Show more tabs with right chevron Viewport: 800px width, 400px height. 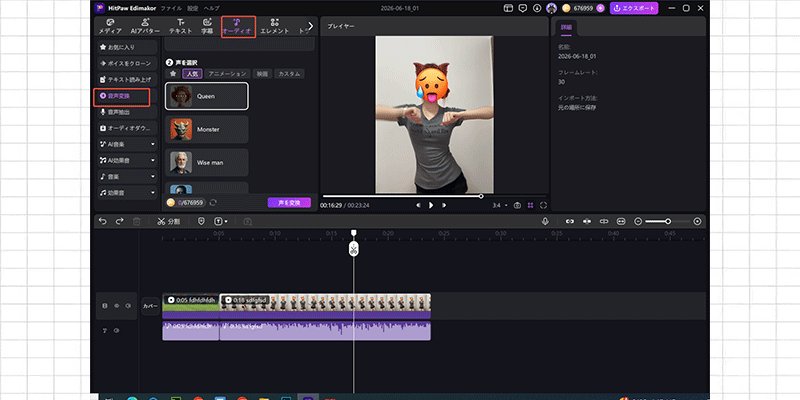click(310, 26)
